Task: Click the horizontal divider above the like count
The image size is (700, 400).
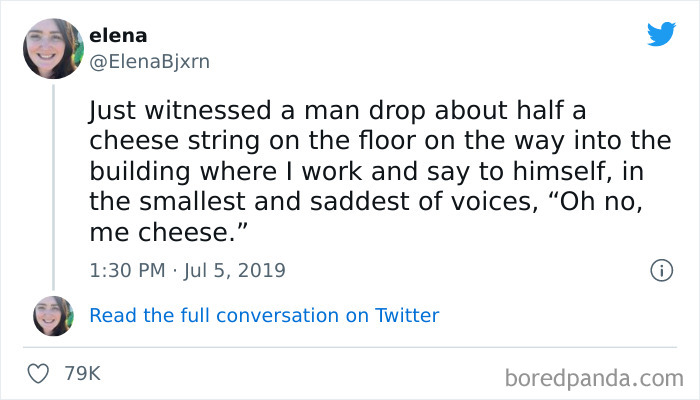Action: click(350, 347)
